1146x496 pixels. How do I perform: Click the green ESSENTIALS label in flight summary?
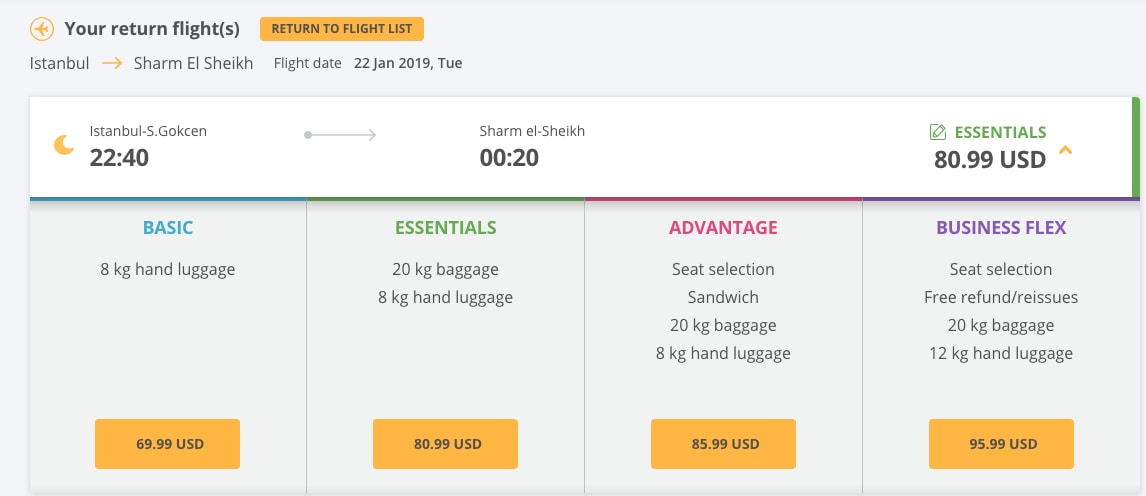coord(1001,132)
